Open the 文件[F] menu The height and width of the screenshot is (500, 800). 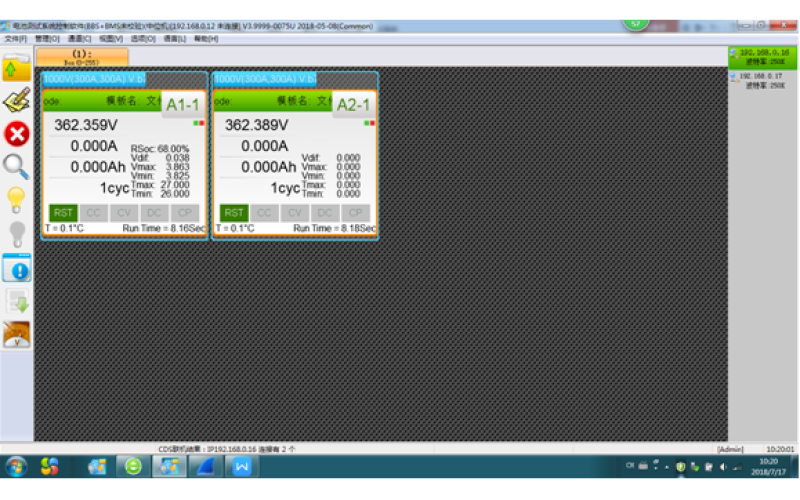pos(15,39)
